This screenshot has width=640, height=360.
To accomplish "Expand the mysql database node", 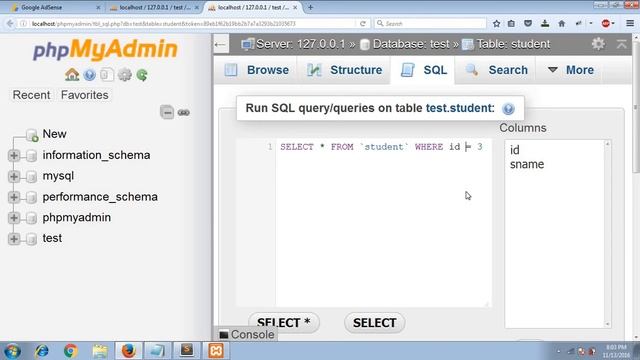I will [14, 176].
